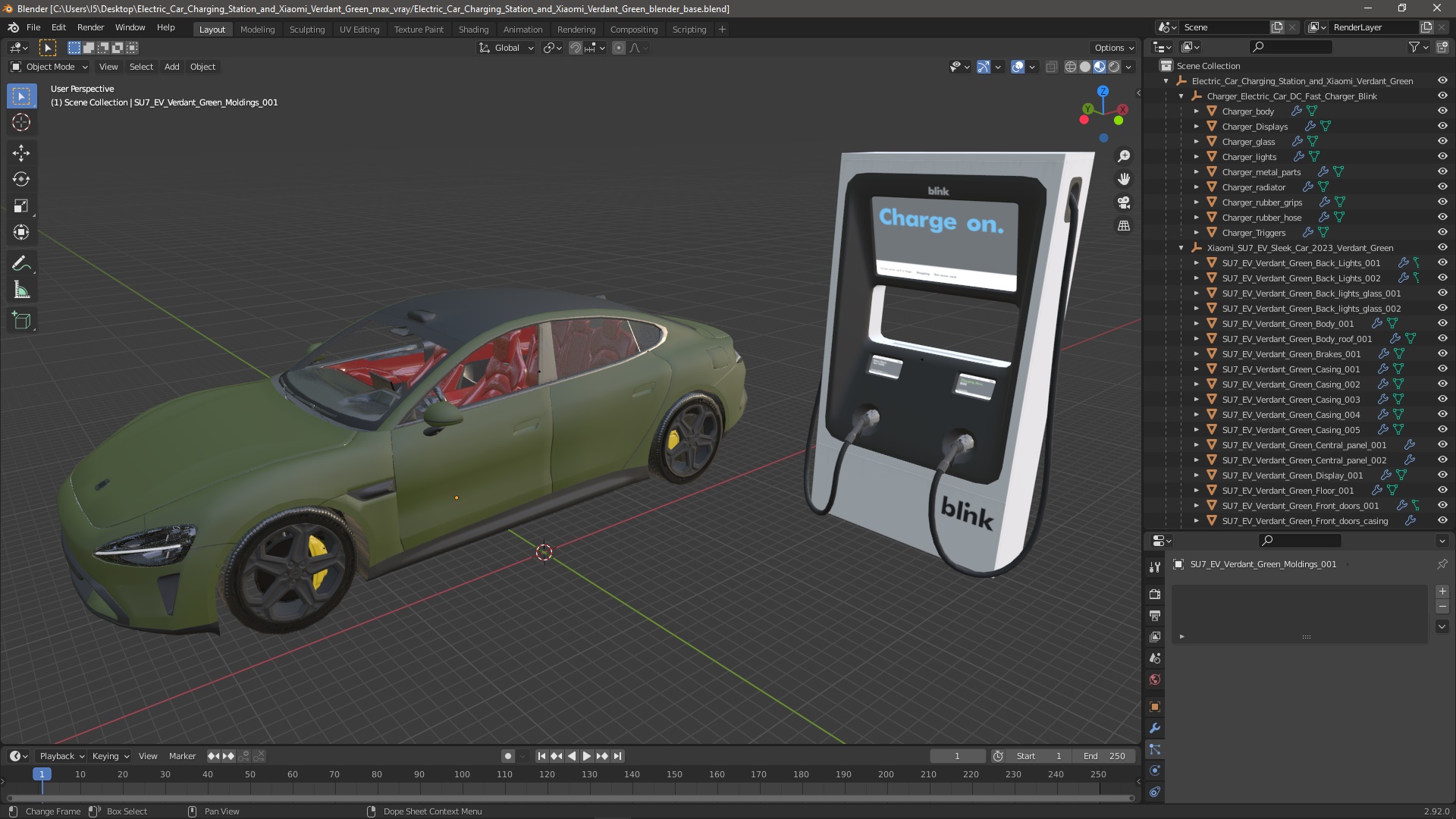The height and width of the screenshot is (819, 1456).
Task: Click the play animation button
Action: click(x=586, y=756)
